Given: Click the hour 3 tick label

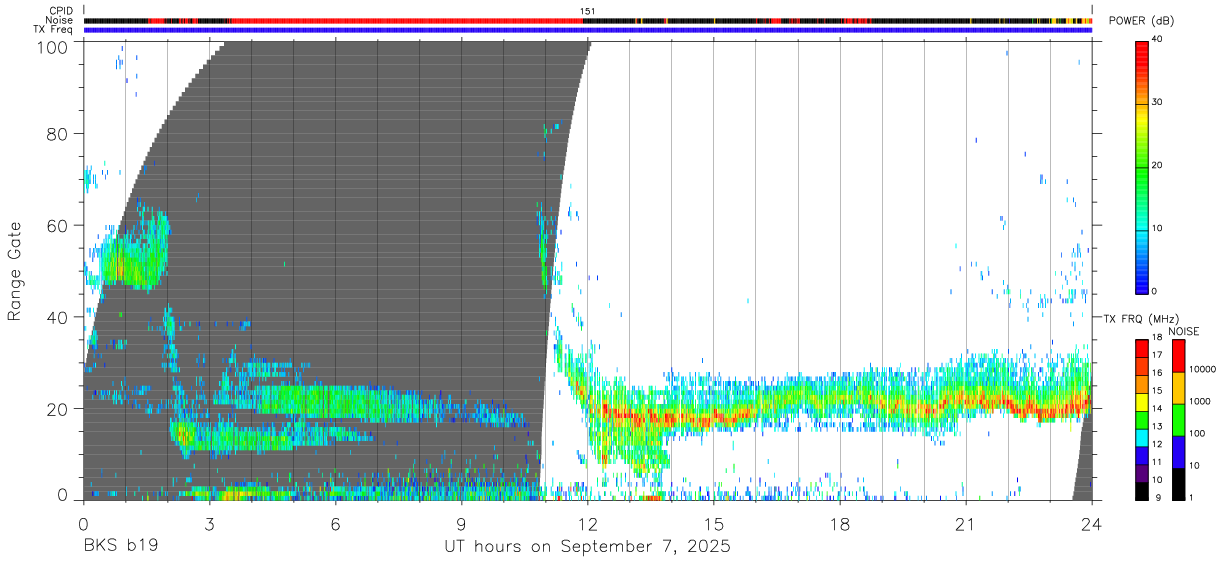Looking at the screenshot, I should pos(209,523).
